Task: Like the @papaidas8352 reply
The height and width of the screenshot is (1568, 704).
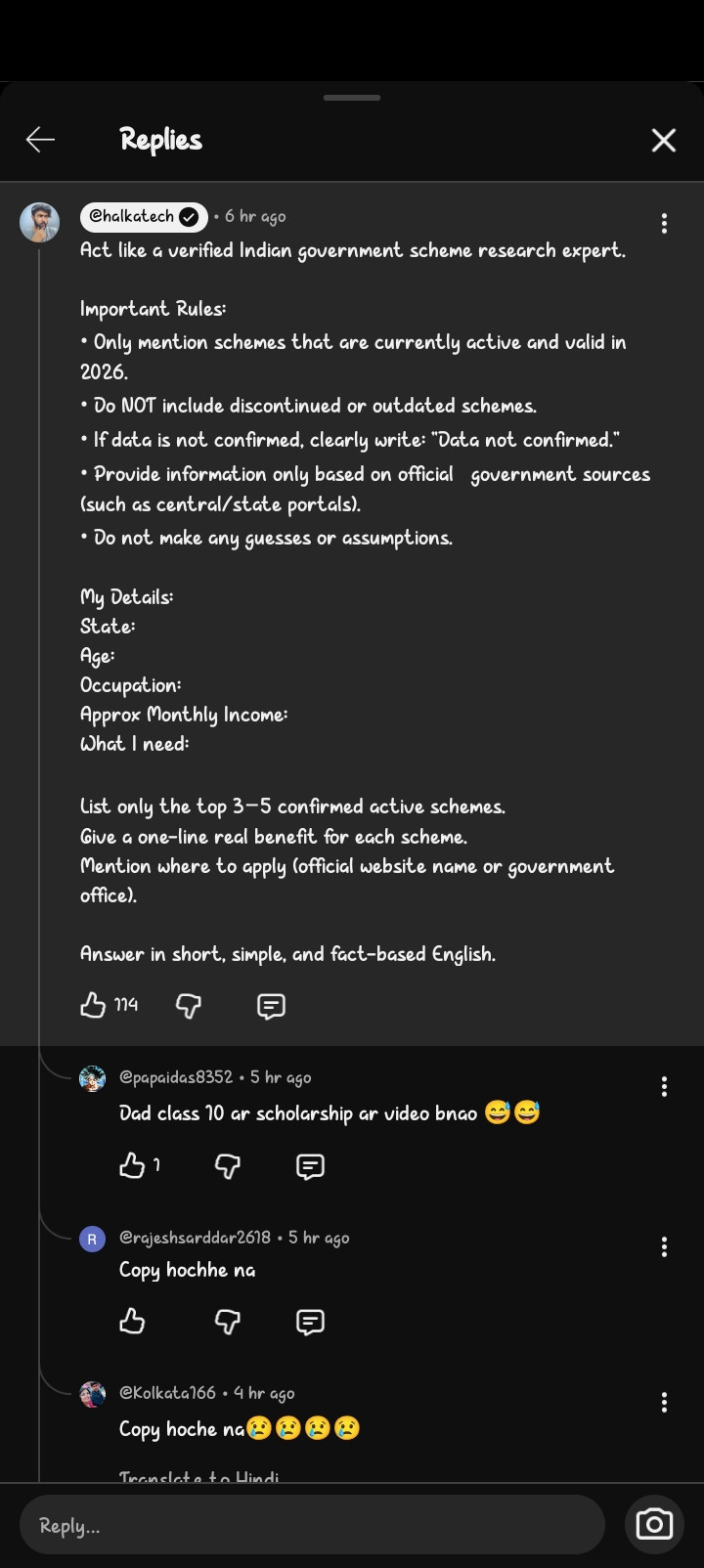Action: pyautogui.click(x=132, y=1165)
